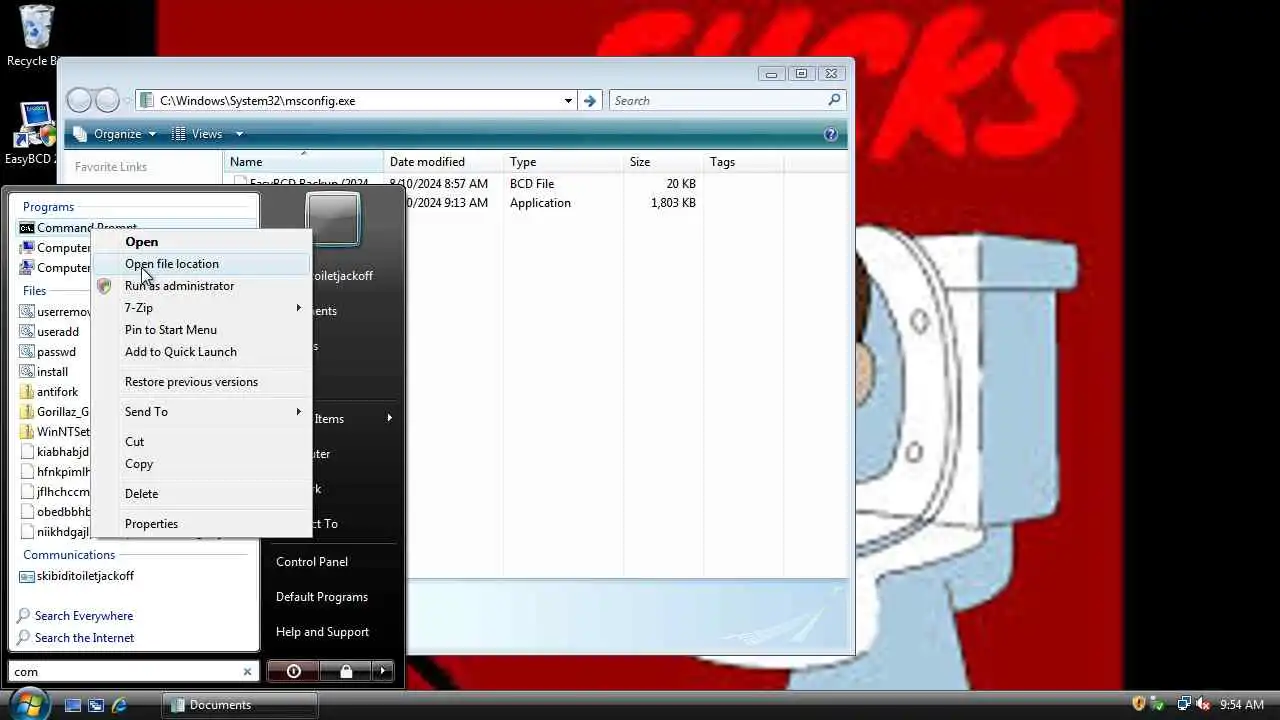Open the Organize dropdown menu
This screenshot has height=720, width=1280.
[x=116, y=134]
